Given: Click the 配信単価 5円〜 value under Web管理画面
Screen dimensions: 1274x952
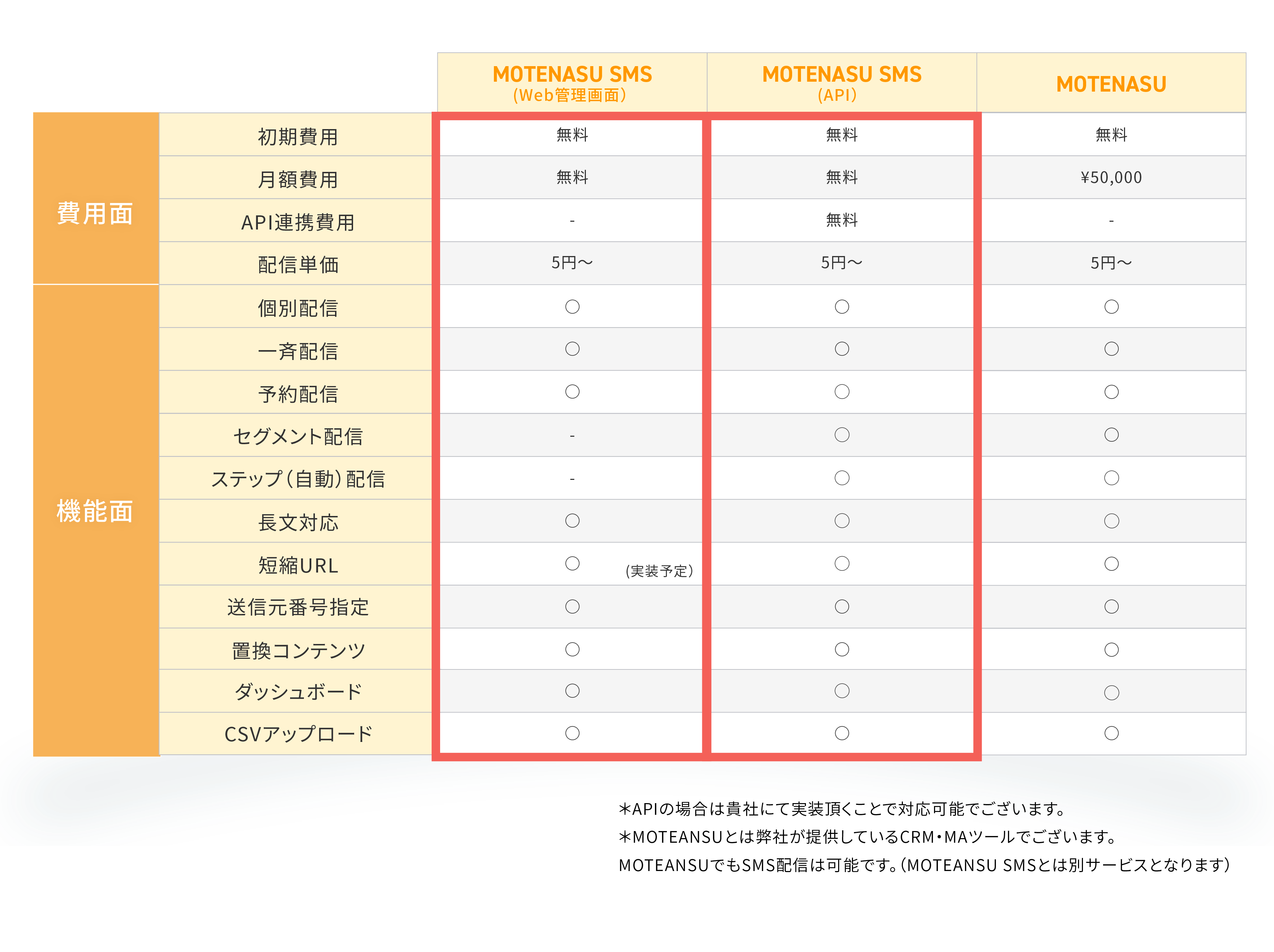Looking at the screenshot, I should coord(571,263).
